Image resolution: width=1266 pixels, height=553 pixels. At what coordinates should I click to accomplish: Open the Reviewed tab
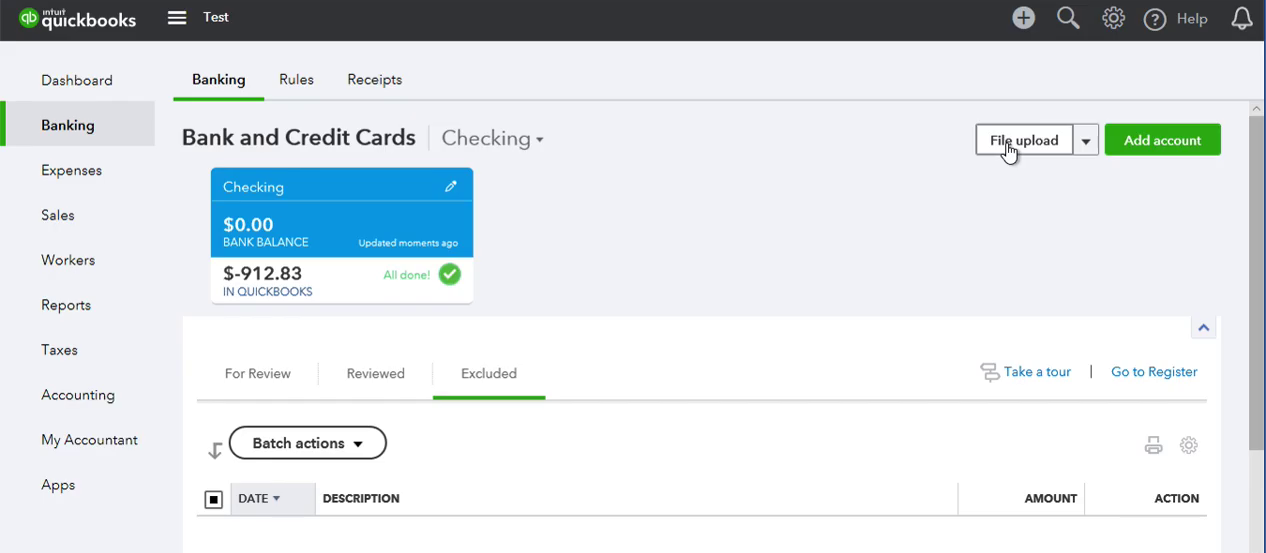tap(375, 373)
